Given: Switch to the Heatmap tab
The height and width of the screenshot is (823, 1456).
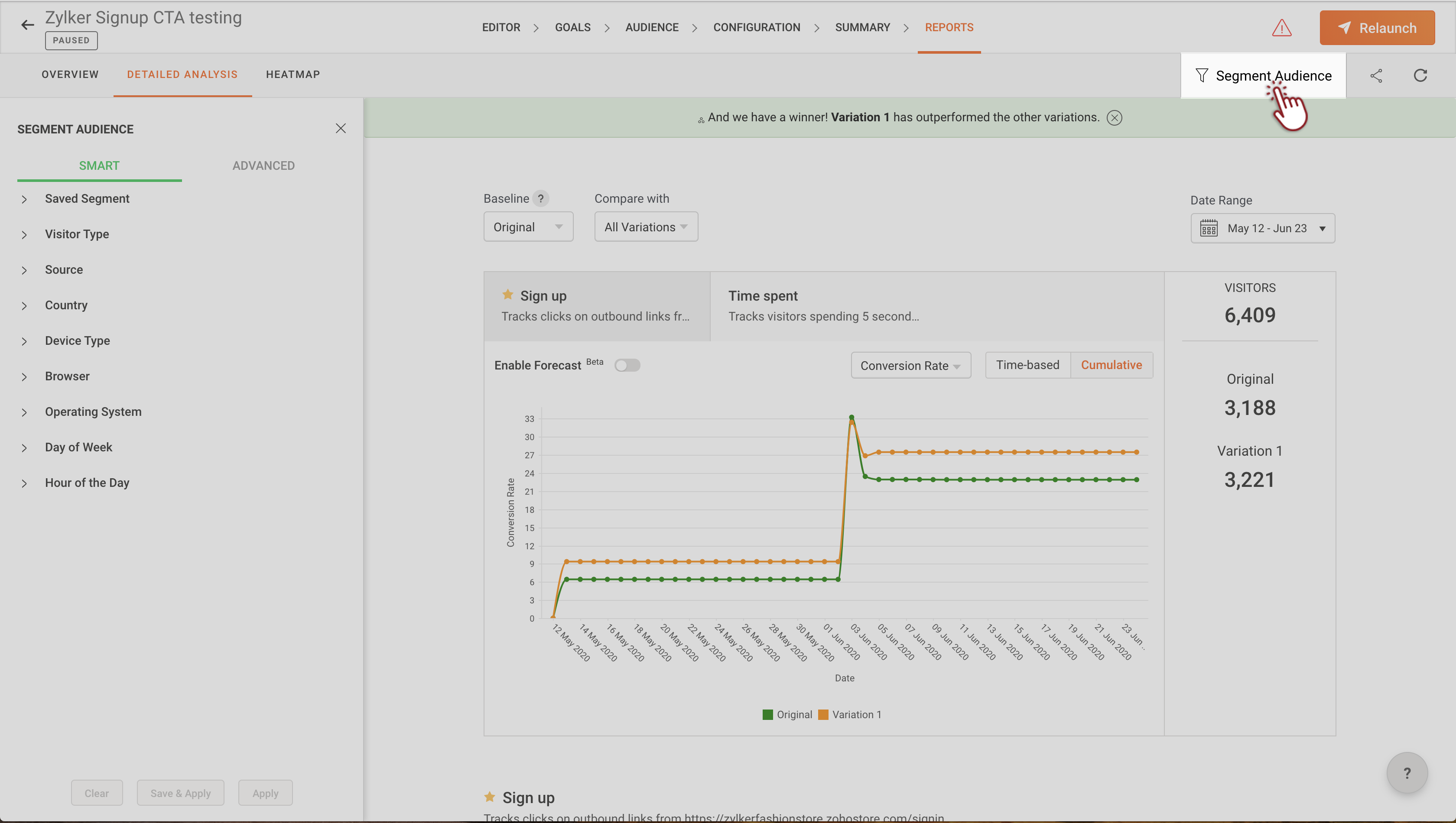Looking at the screenshot, I should (x=293, y=75).
